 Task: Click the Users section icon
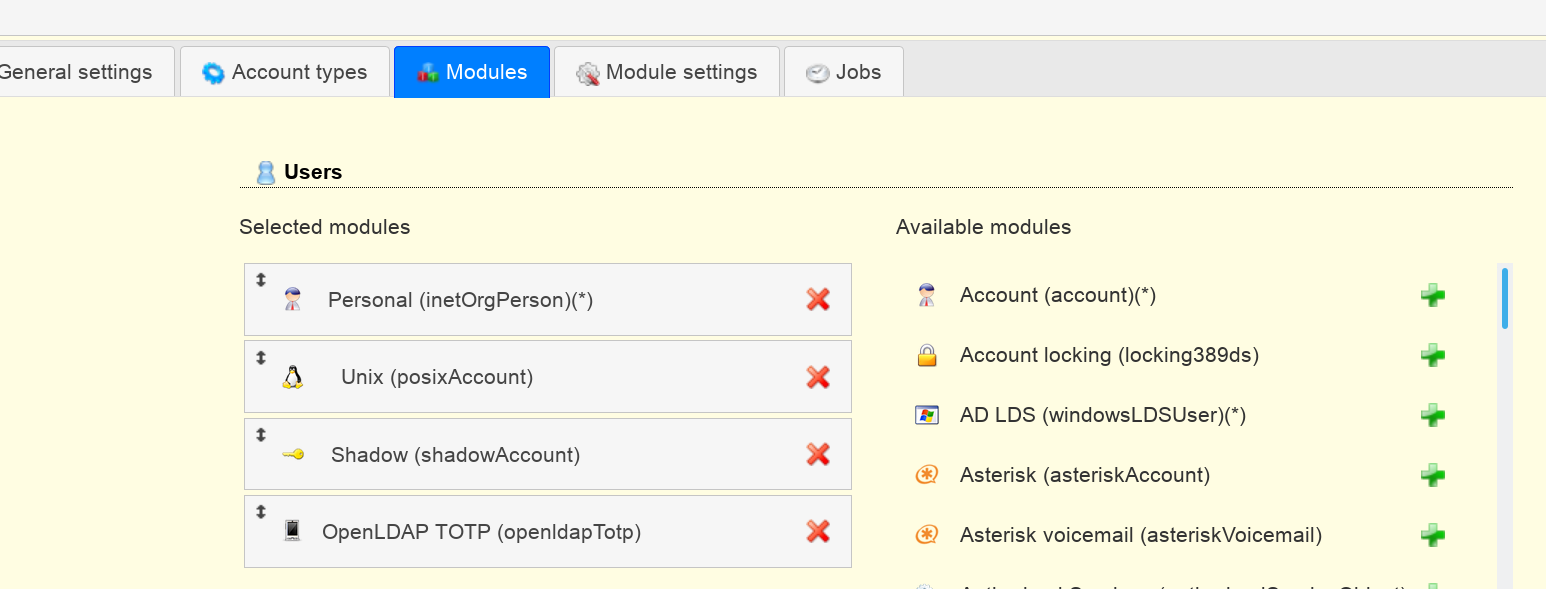tap(265, 172)
